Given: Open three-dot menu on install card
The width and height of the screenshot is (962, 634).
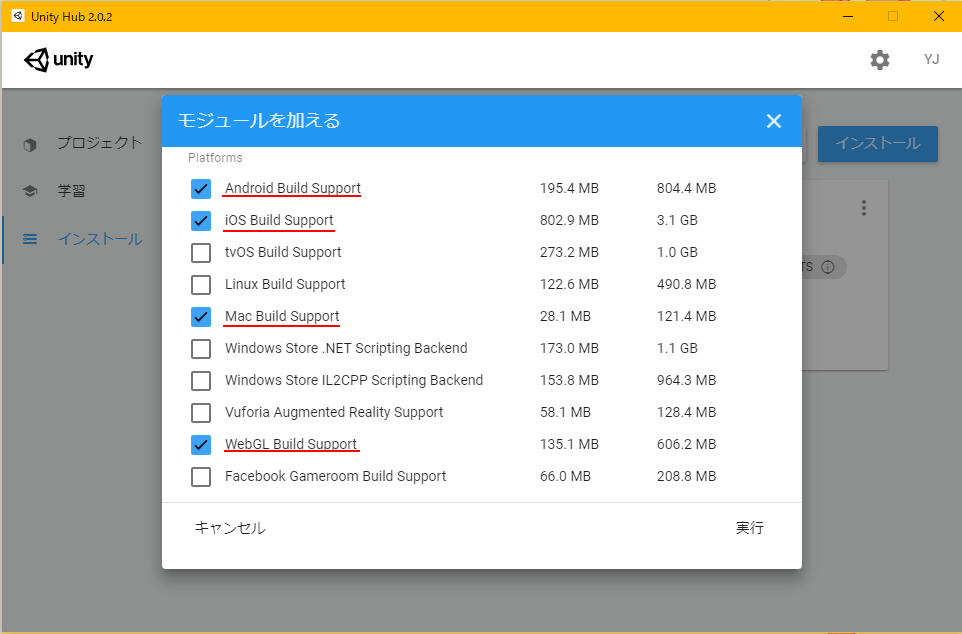Looking at the screenshot, I should [864, 208].
